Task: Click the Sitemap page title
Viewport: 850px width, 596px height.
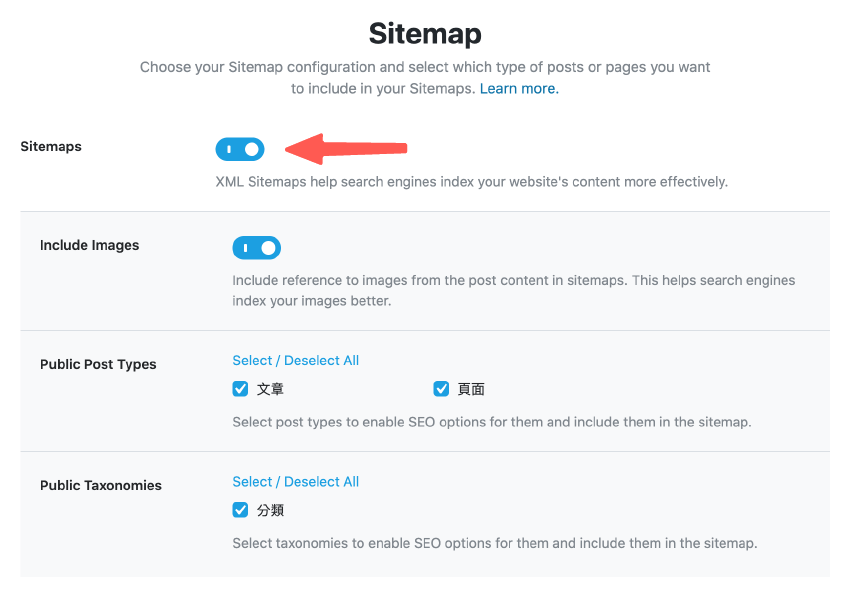Action: click(x=424, y=33)
